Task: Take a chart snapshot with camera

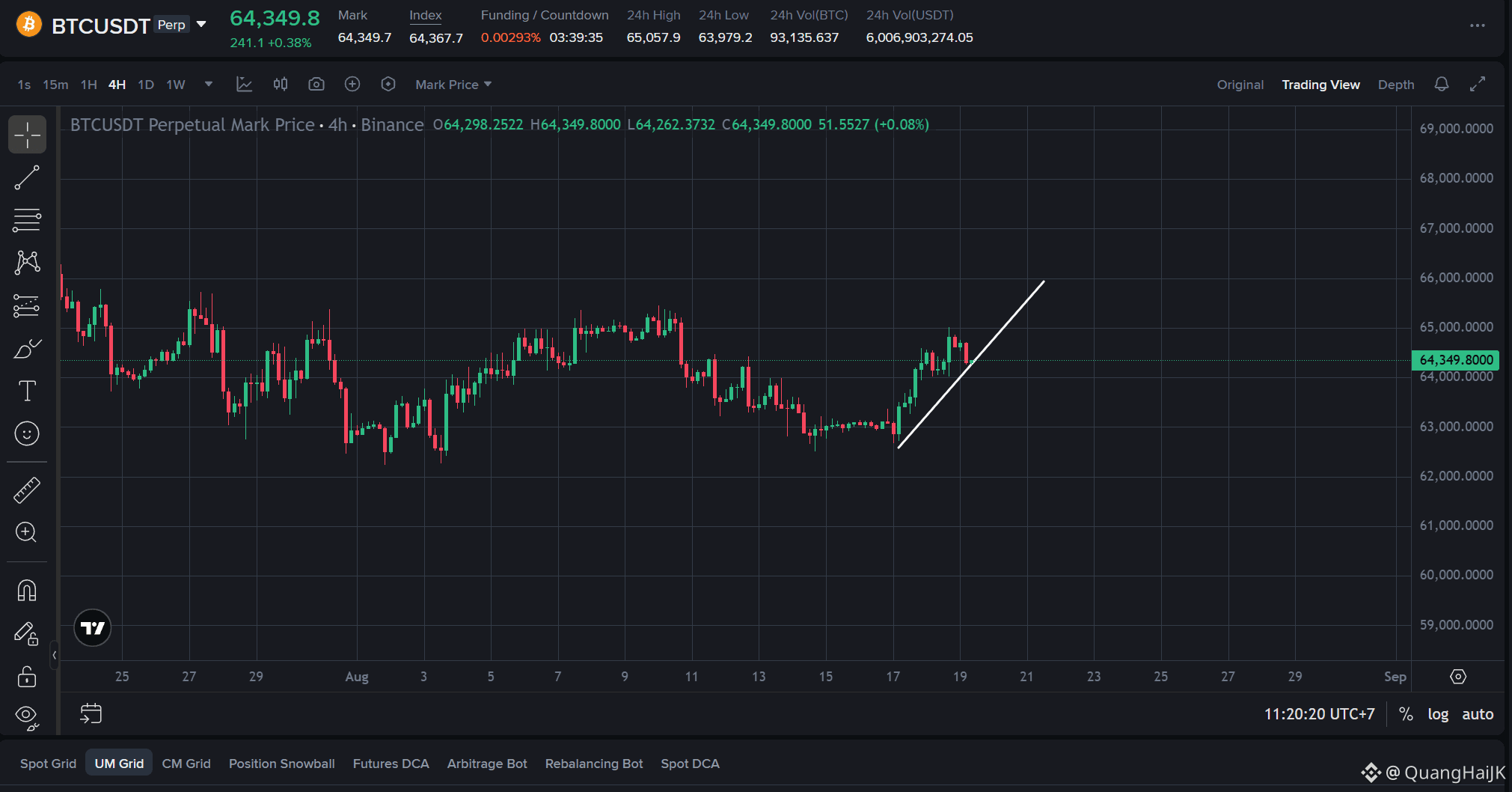Action: tap(316, 85)
